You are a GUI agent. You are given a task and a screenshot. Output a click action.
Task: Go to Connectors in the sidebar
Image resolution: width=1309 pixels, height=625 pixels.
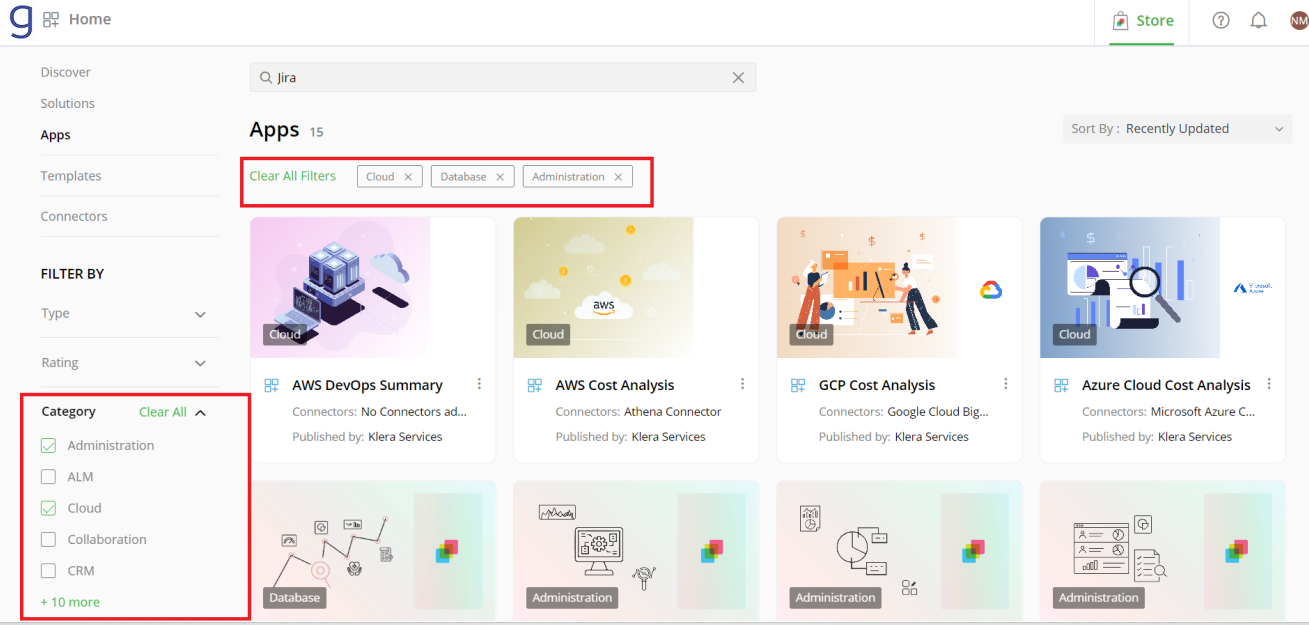pyautogui.click(x=74, y=216)
